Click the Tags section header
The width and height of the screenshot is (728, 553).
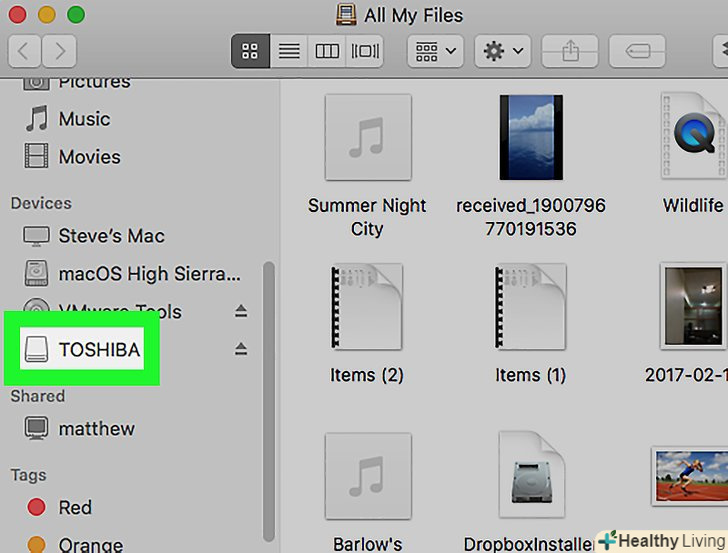pyautogui.click(x=28, y=475)
